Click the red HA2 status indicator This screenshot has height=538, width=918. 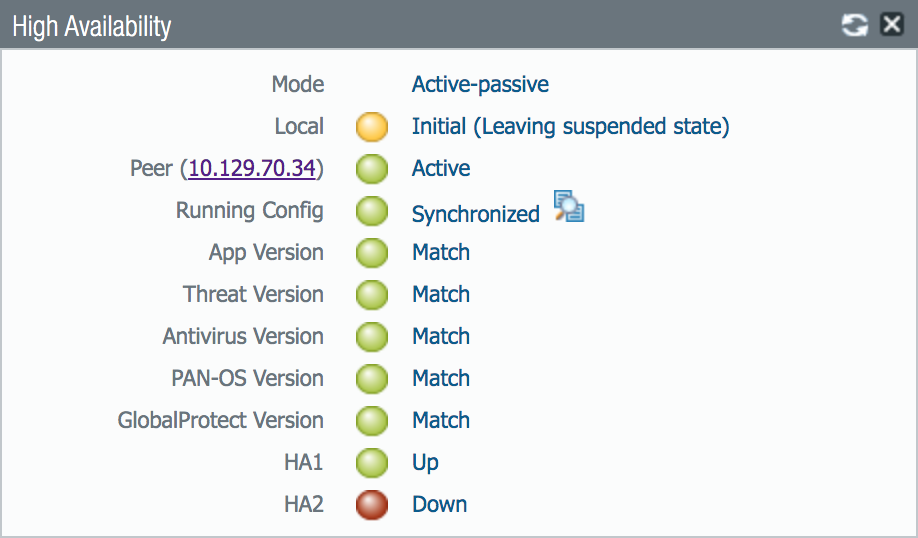[x=372, y=505]
